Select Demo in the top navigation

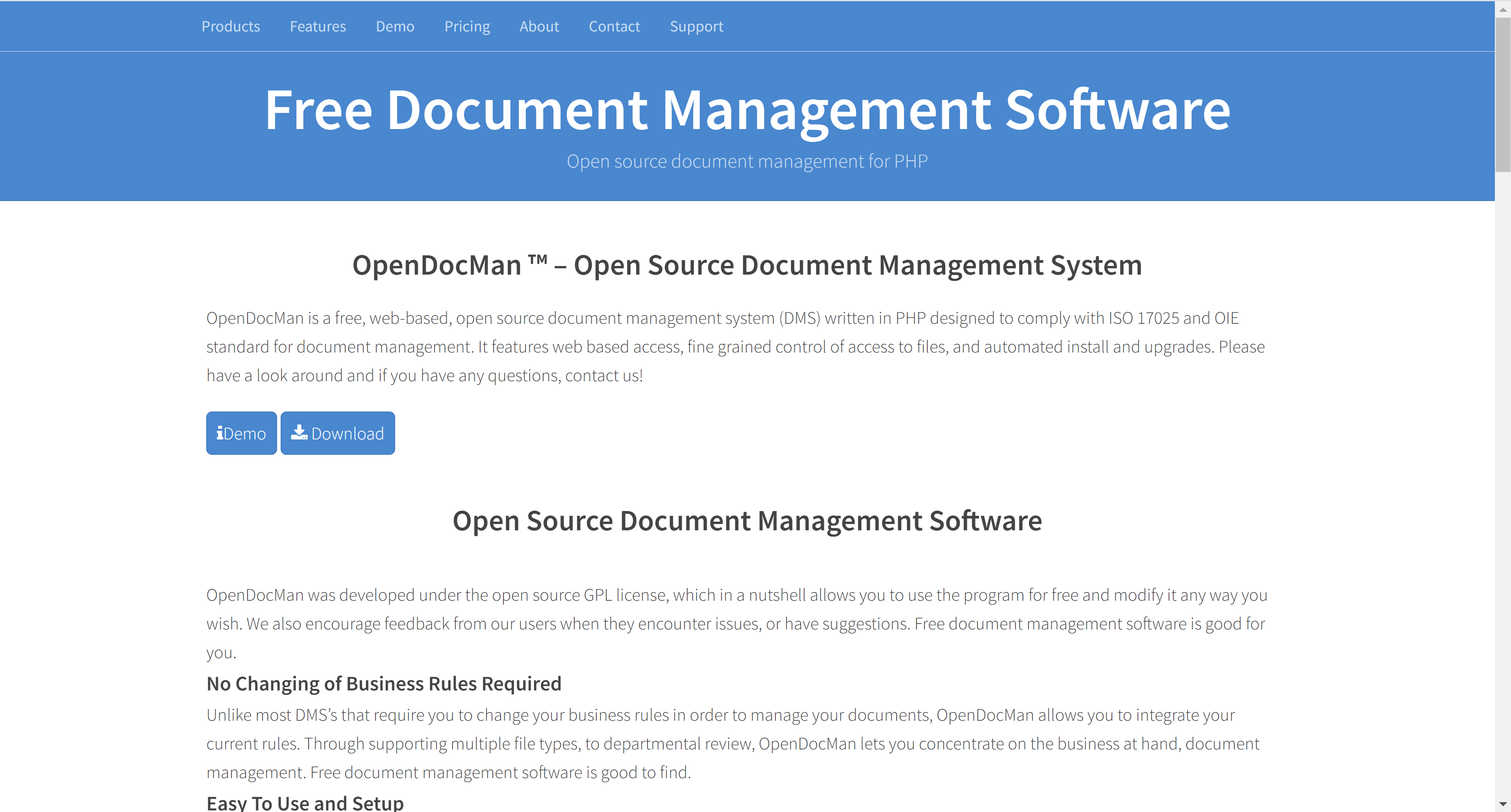click(x=395, y=26)
